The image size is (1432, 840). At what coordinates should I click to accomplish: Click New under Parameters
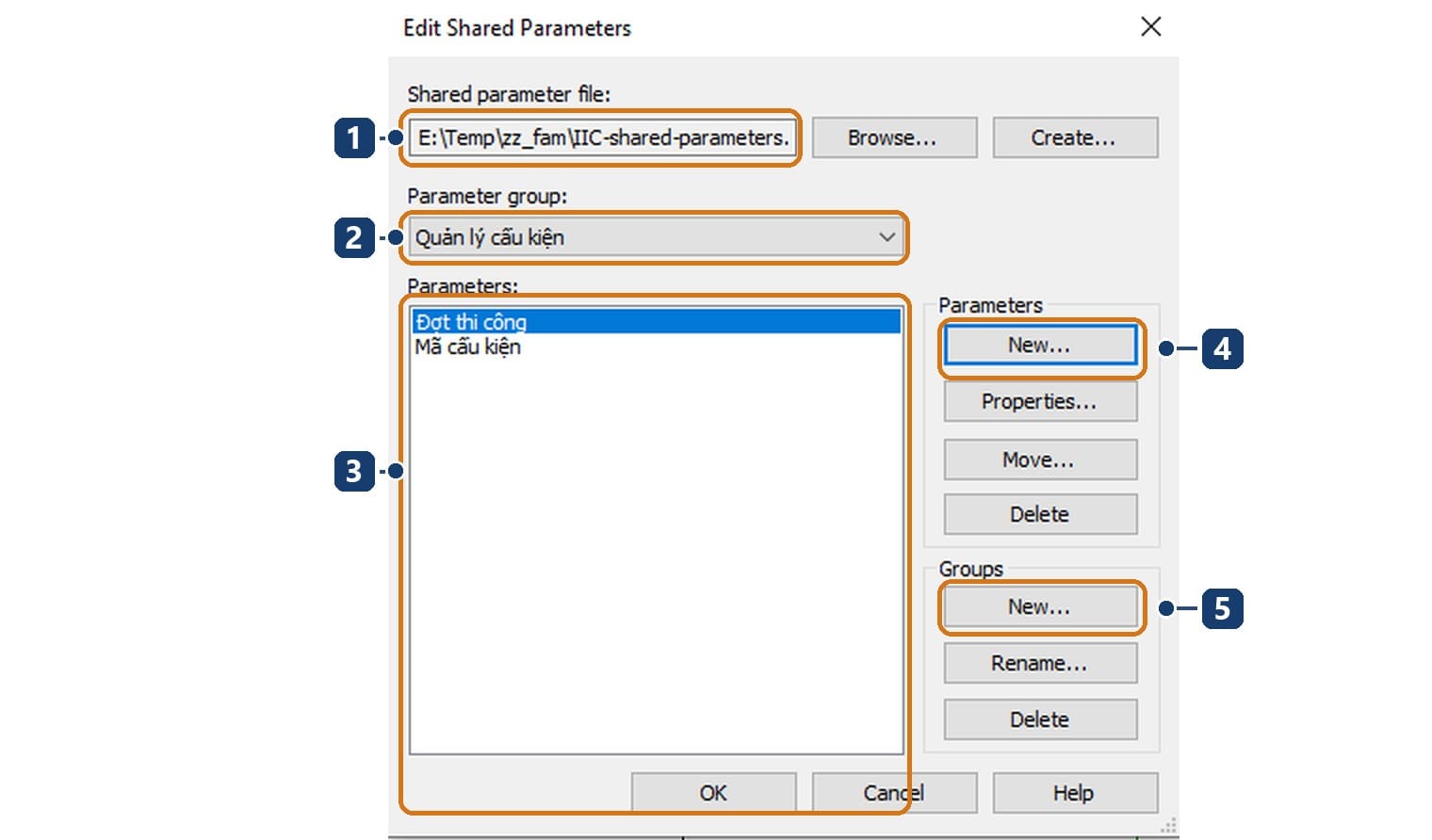coord(1040,345)
